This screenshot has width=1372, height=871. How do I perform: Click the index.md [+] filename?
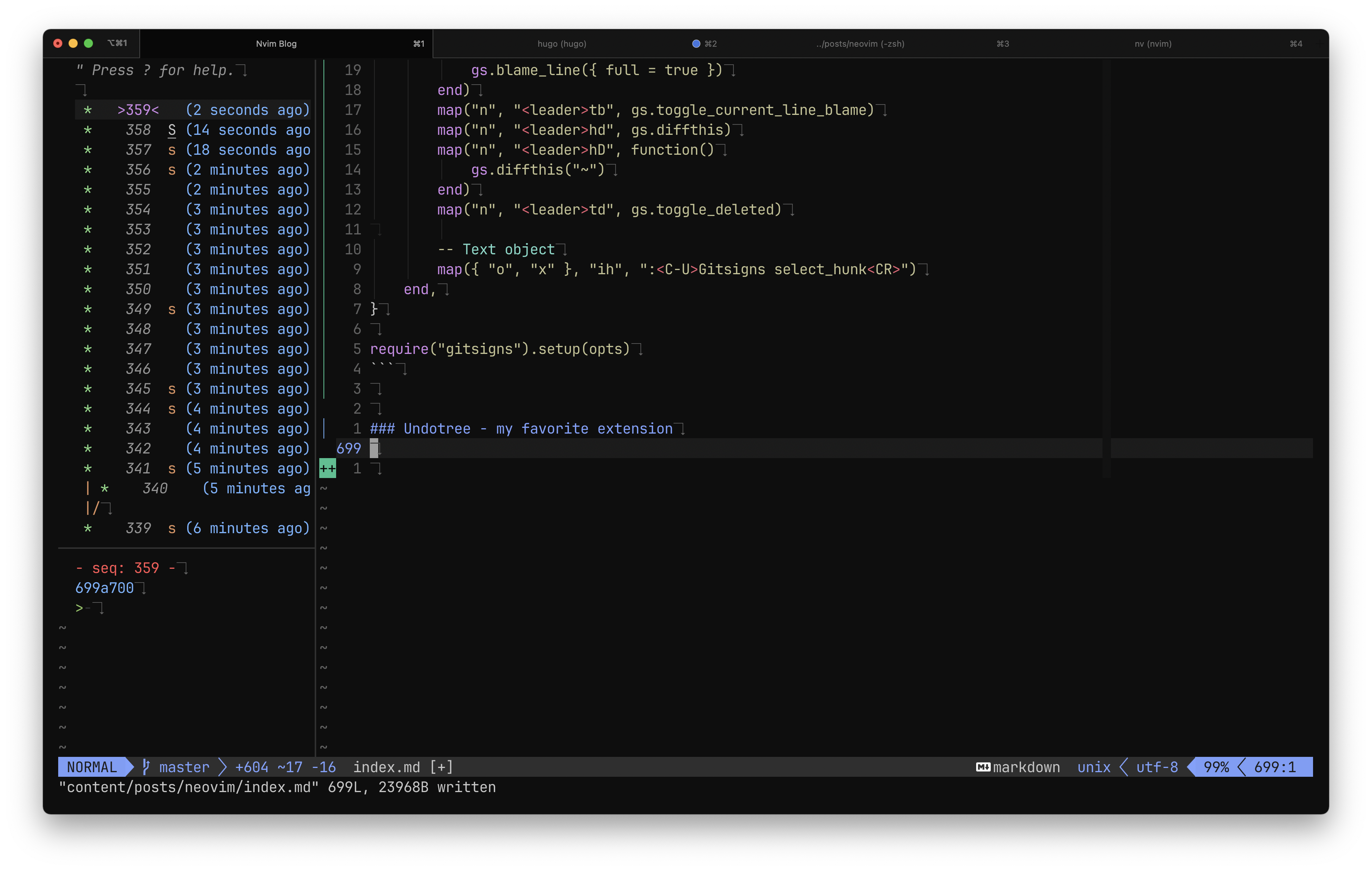pyautogui.click(x=403, y=767)
